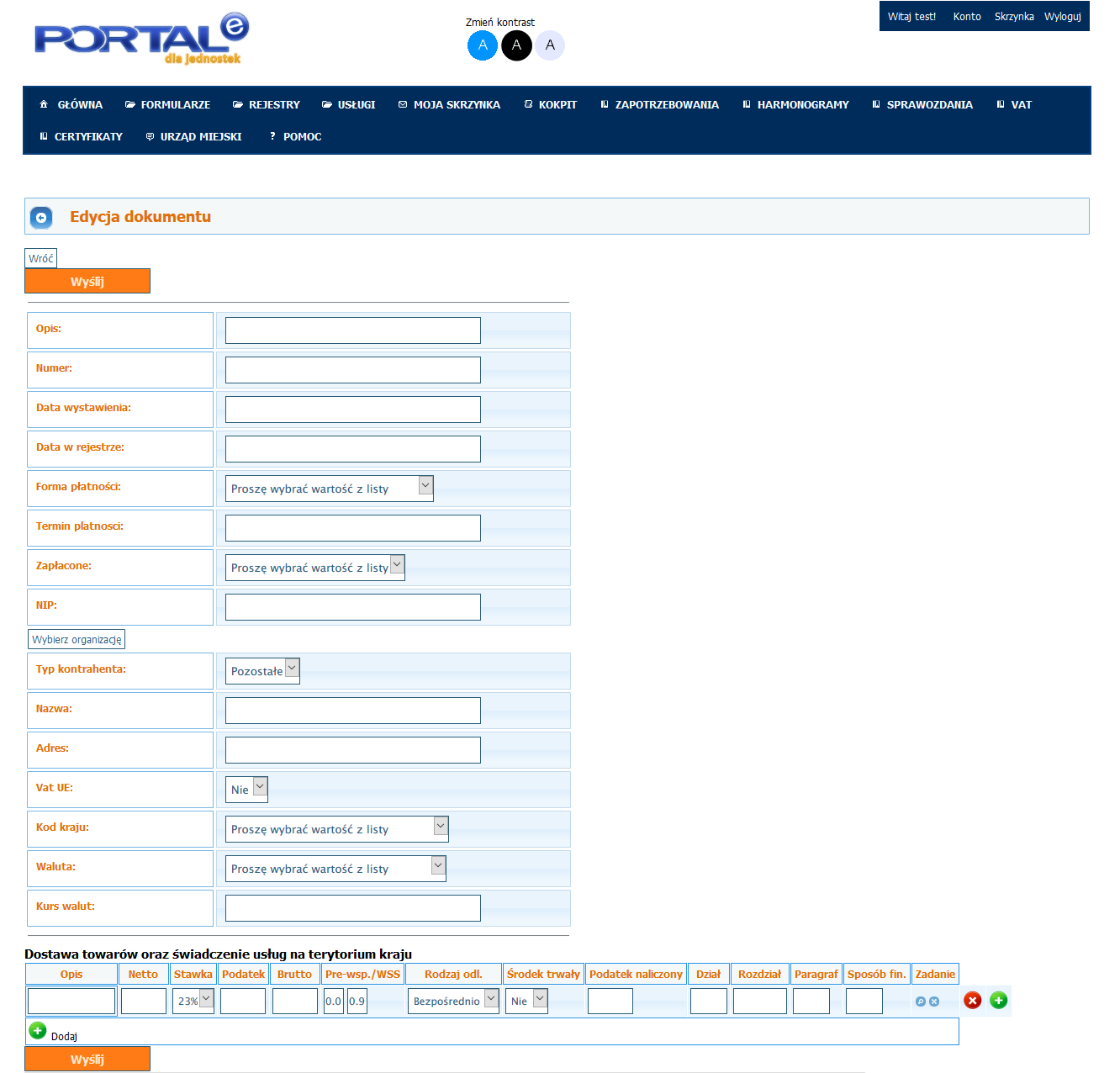This screenshot has height=1073, width=1120.
Task: Click the Wróć button
Action: pos(41,258)
